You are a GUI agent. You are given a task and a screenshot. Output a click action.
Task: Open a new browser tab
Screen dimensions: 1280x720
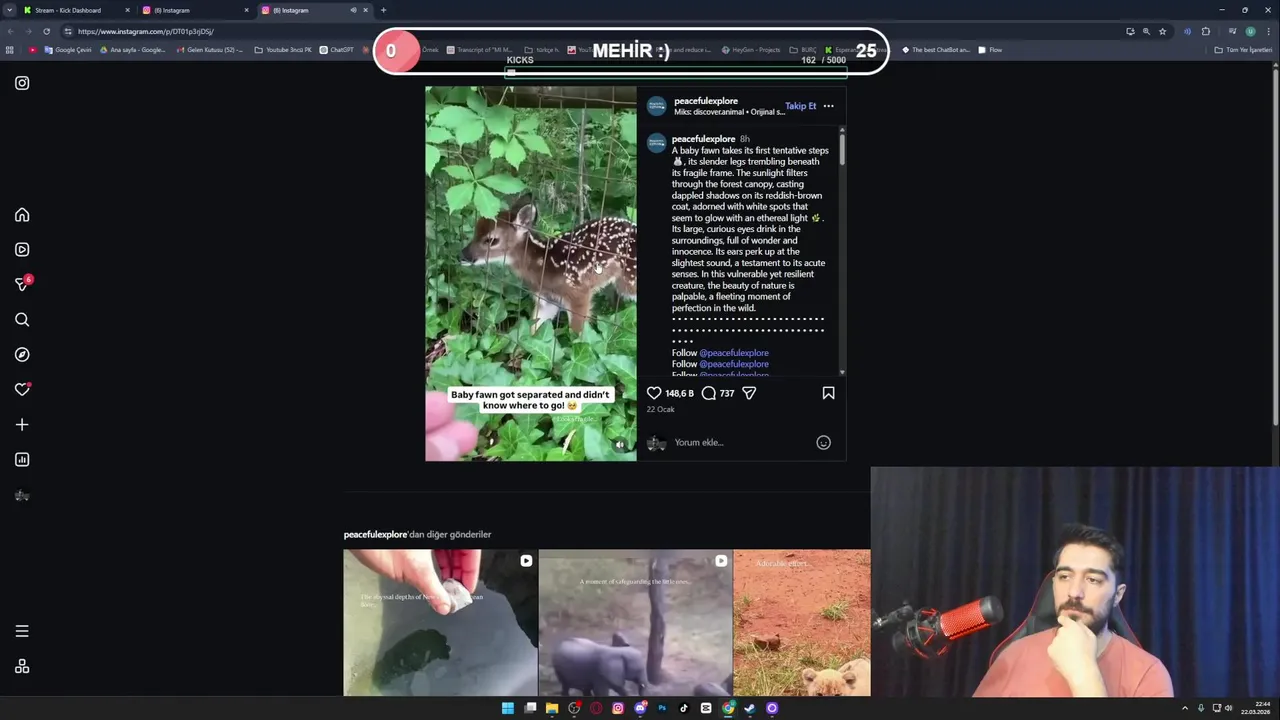(x=383, y=10)
